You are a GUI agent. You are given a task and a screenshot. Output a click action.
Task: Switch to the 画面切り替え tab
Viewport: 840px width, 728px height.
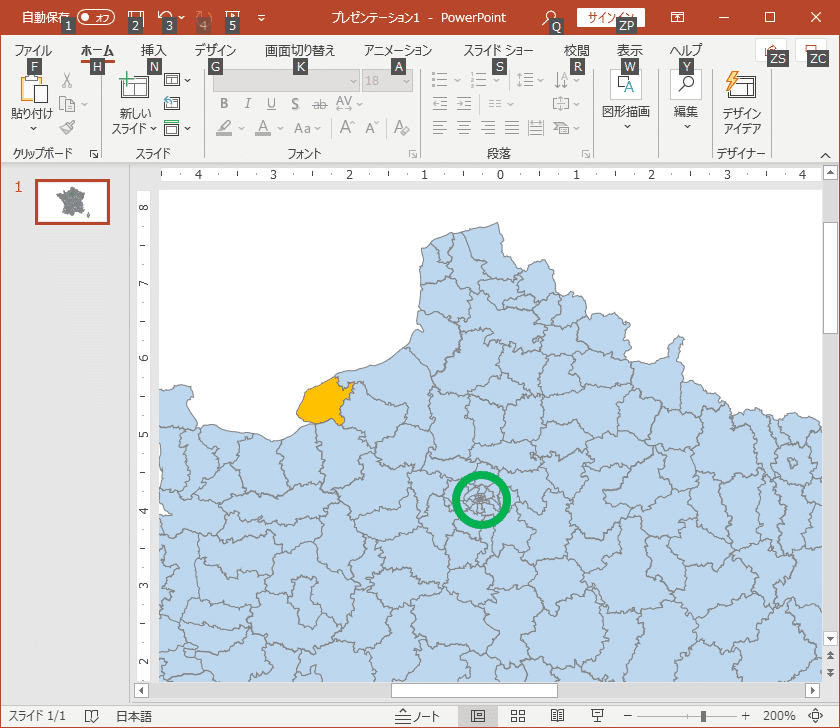[x=300, y=50]
